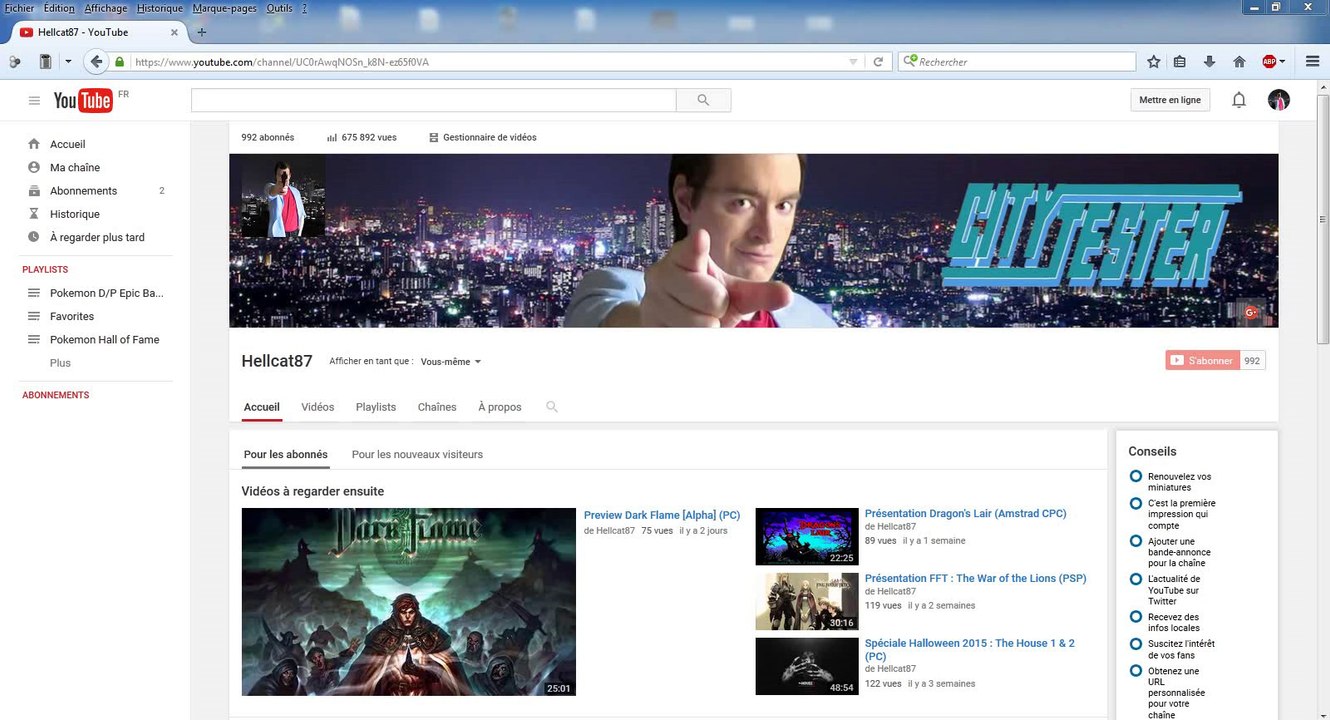Image resolution: width=1330 pixels, height=720 pixels.
Task: Click the Mettre en ligne button
Action: click(1170, 100)
